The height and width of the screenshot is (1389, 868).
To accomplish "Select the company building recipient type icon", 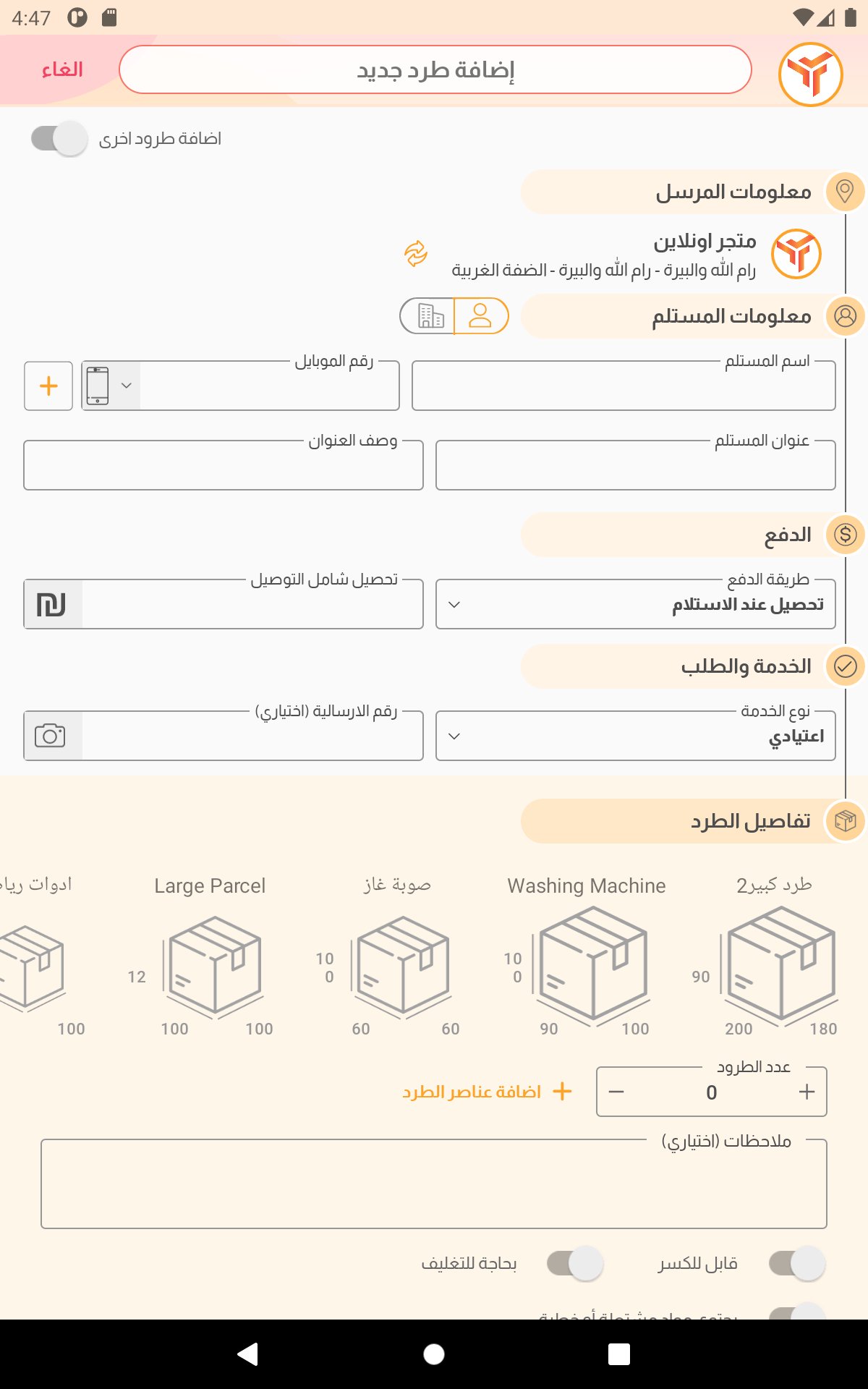I will 430,316.
